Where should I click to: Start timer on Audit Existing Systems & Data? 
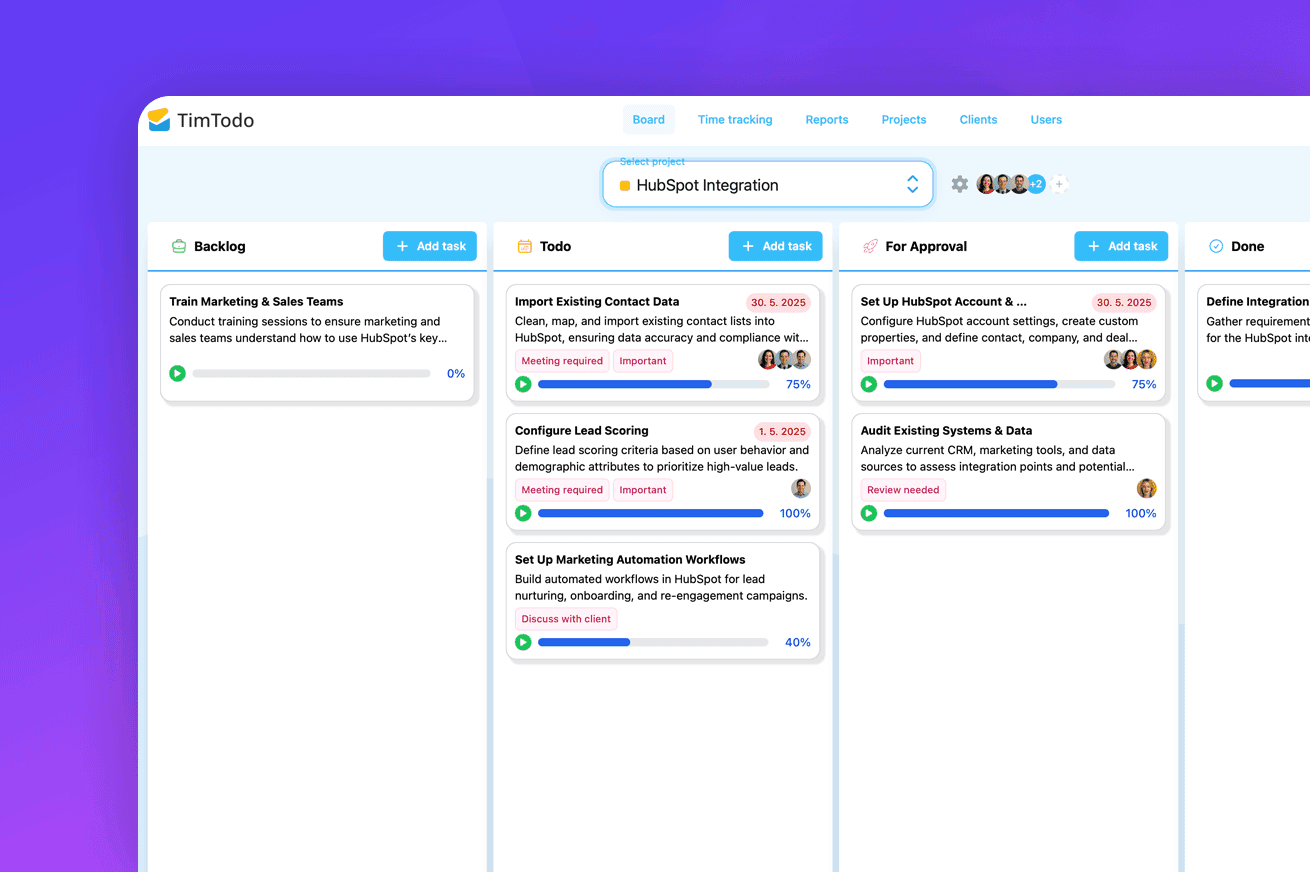pos(868,512)
